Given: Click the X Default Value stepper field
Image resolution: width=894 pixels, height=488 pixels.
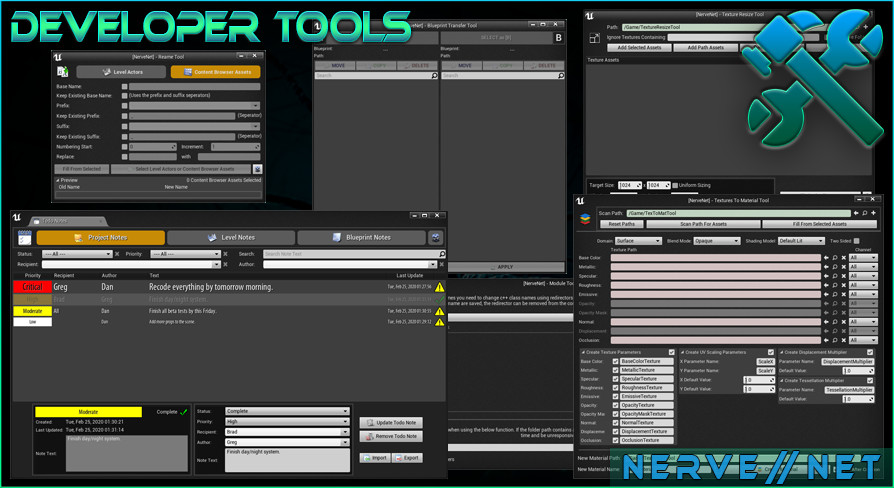Looking at the screenshot, I should [x=759, y=380].
